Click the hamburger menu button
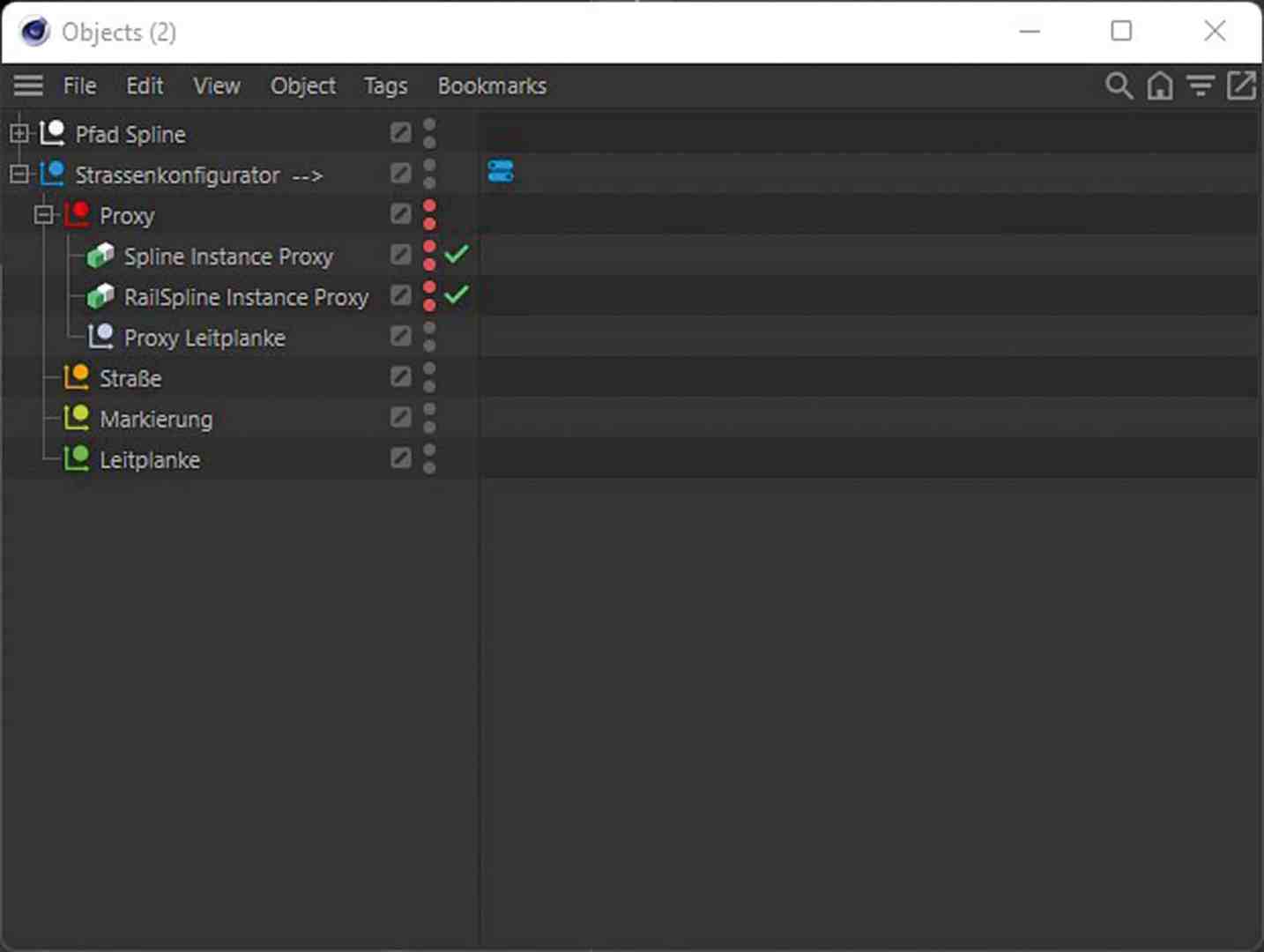 pyautogui.click(x=27, y=86)
